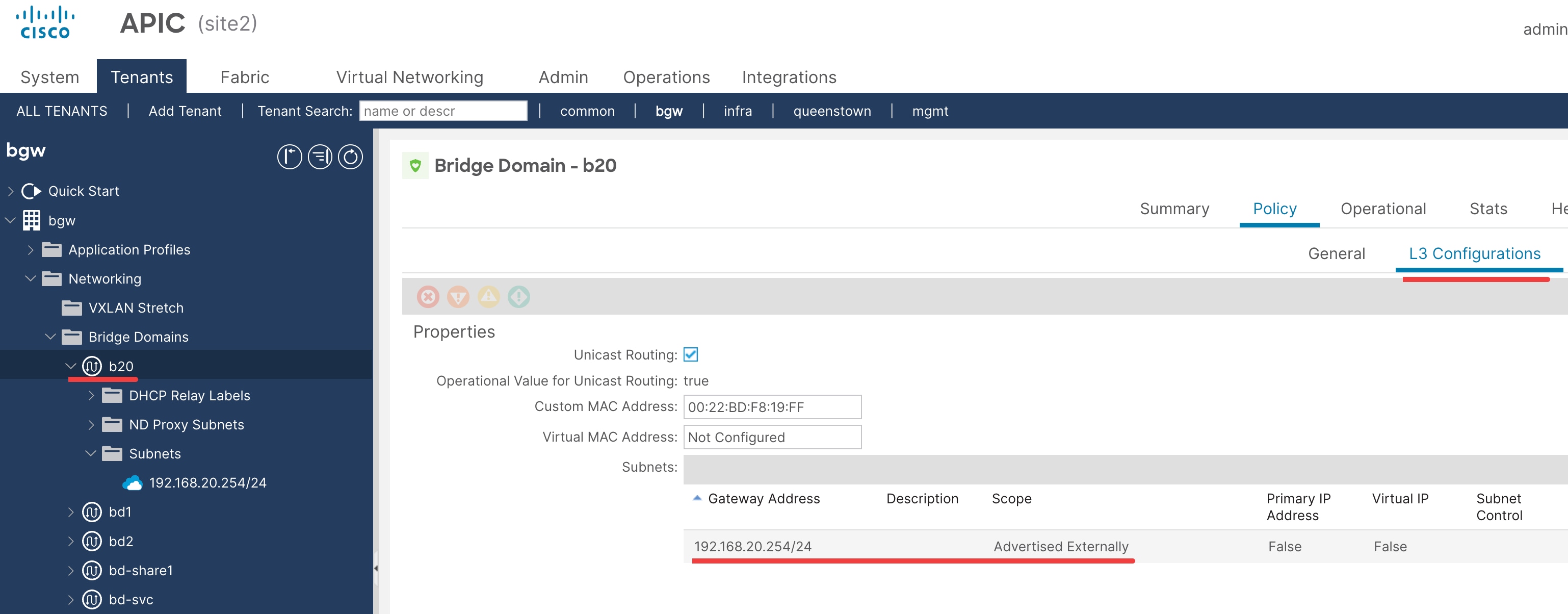Click the Subnets folder icon
Screen dimensions: 1568x614
(112, 454)
